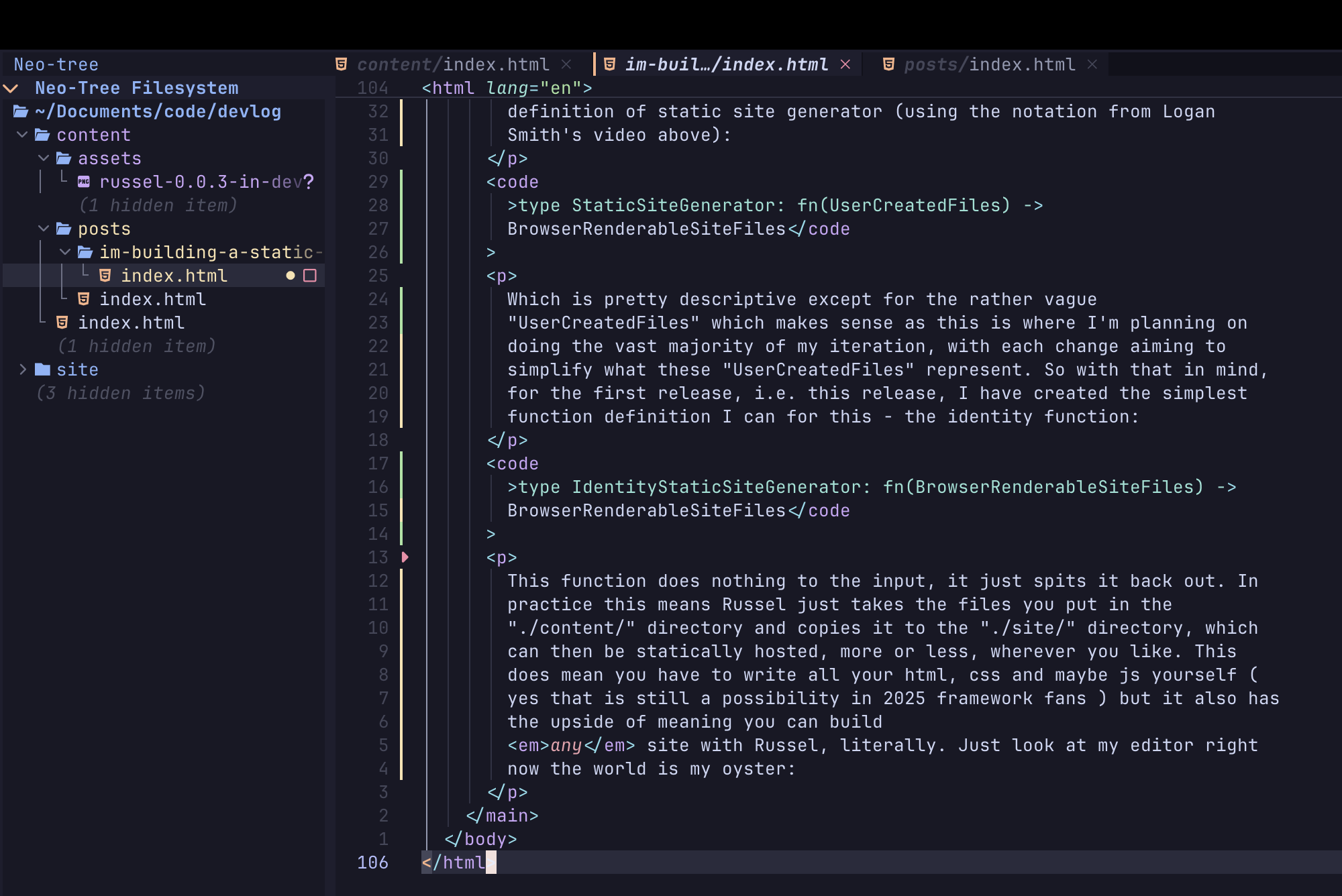This screenshot has width=1342, height=896.
Task: Click HTML icon of selected index.html in tree
Action: pyautogui.click(x=105, y=276)
